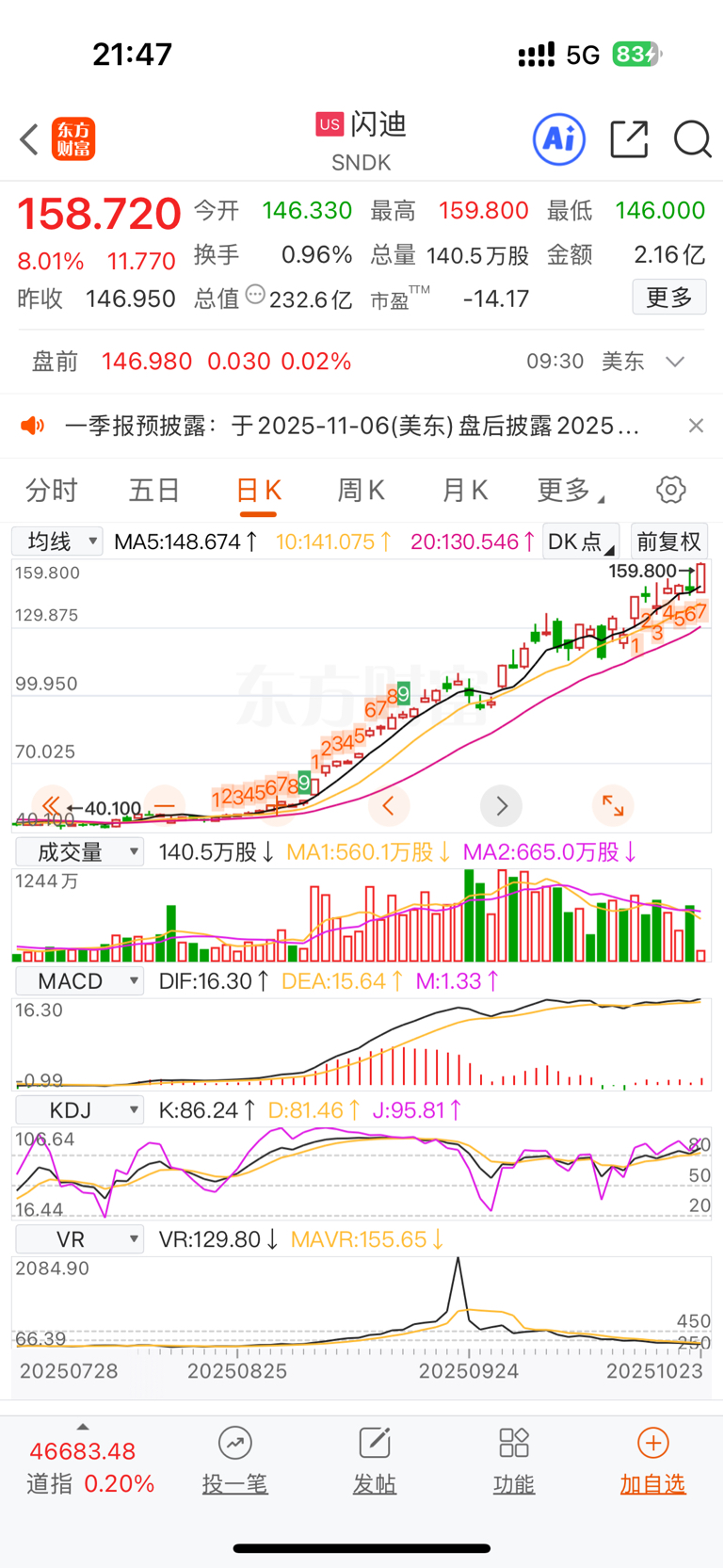Open the search magnifier icon
This screenshot has width=724, height=1568.
[692, 139]
